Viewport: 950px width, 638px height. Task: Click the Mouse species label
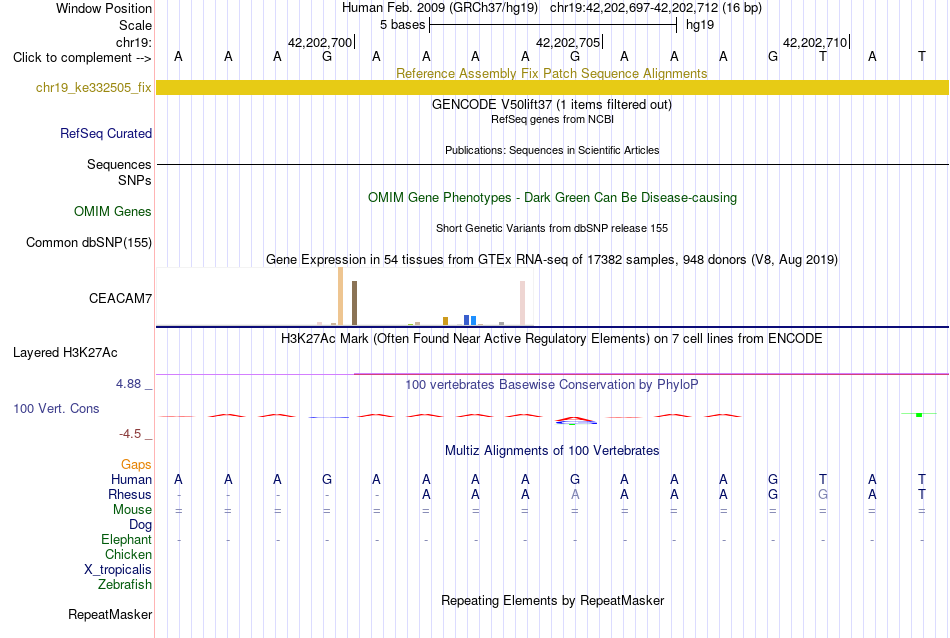132,510
